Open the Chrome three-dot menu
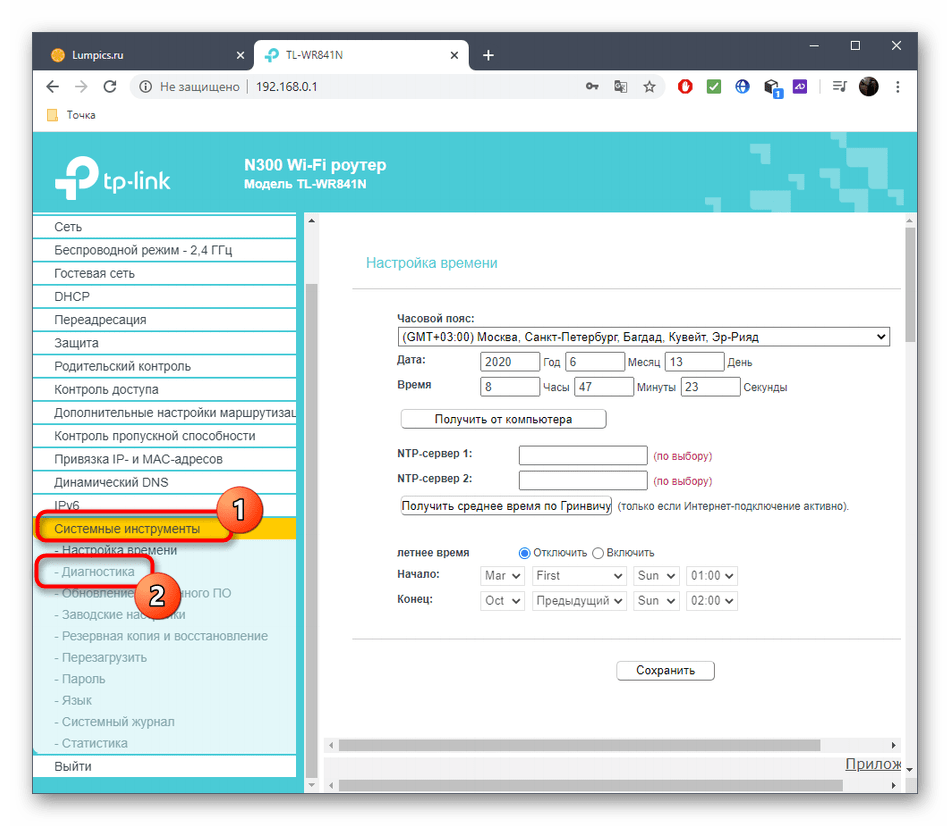This screenshot has width=950, height=826. tap(897, 87)
